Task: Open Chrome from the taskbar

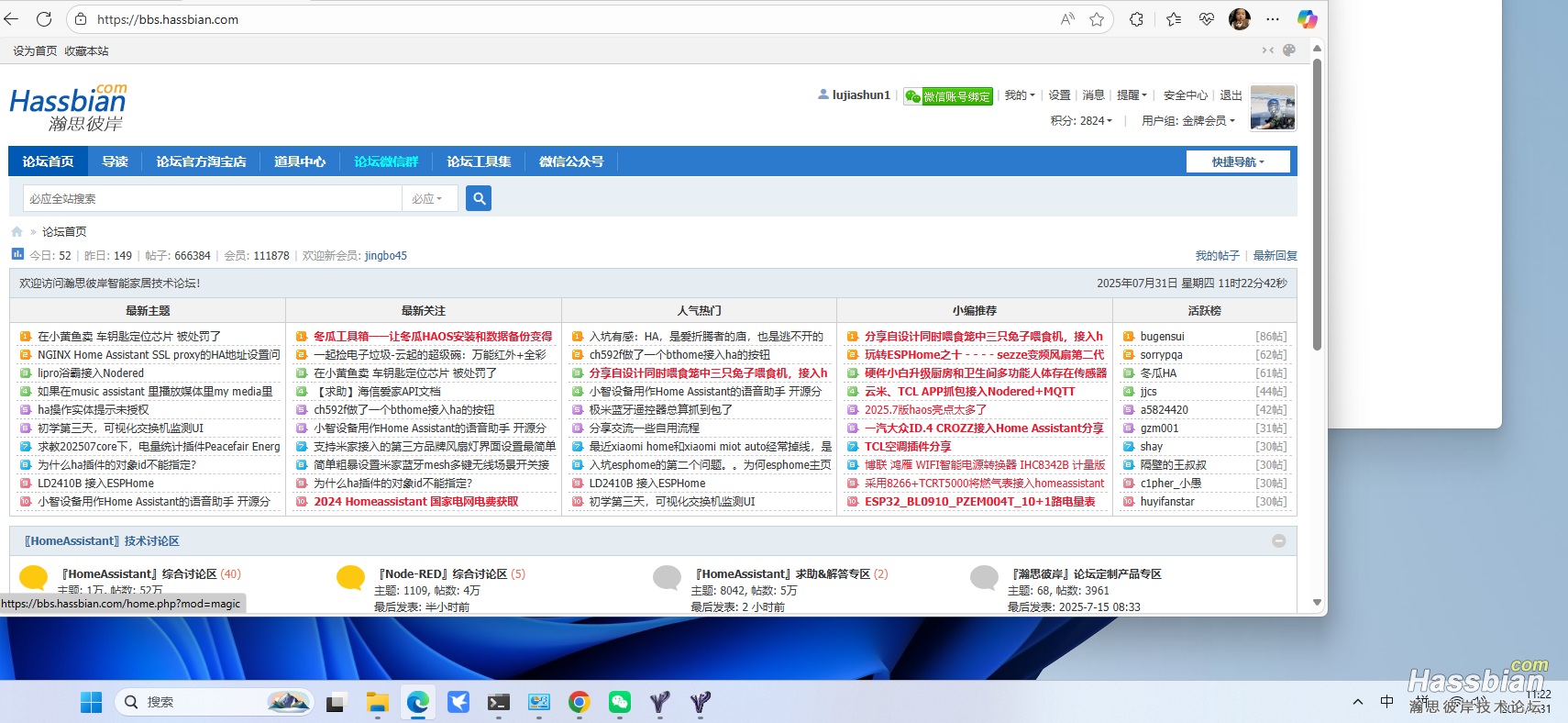Action: click(579, 702)
